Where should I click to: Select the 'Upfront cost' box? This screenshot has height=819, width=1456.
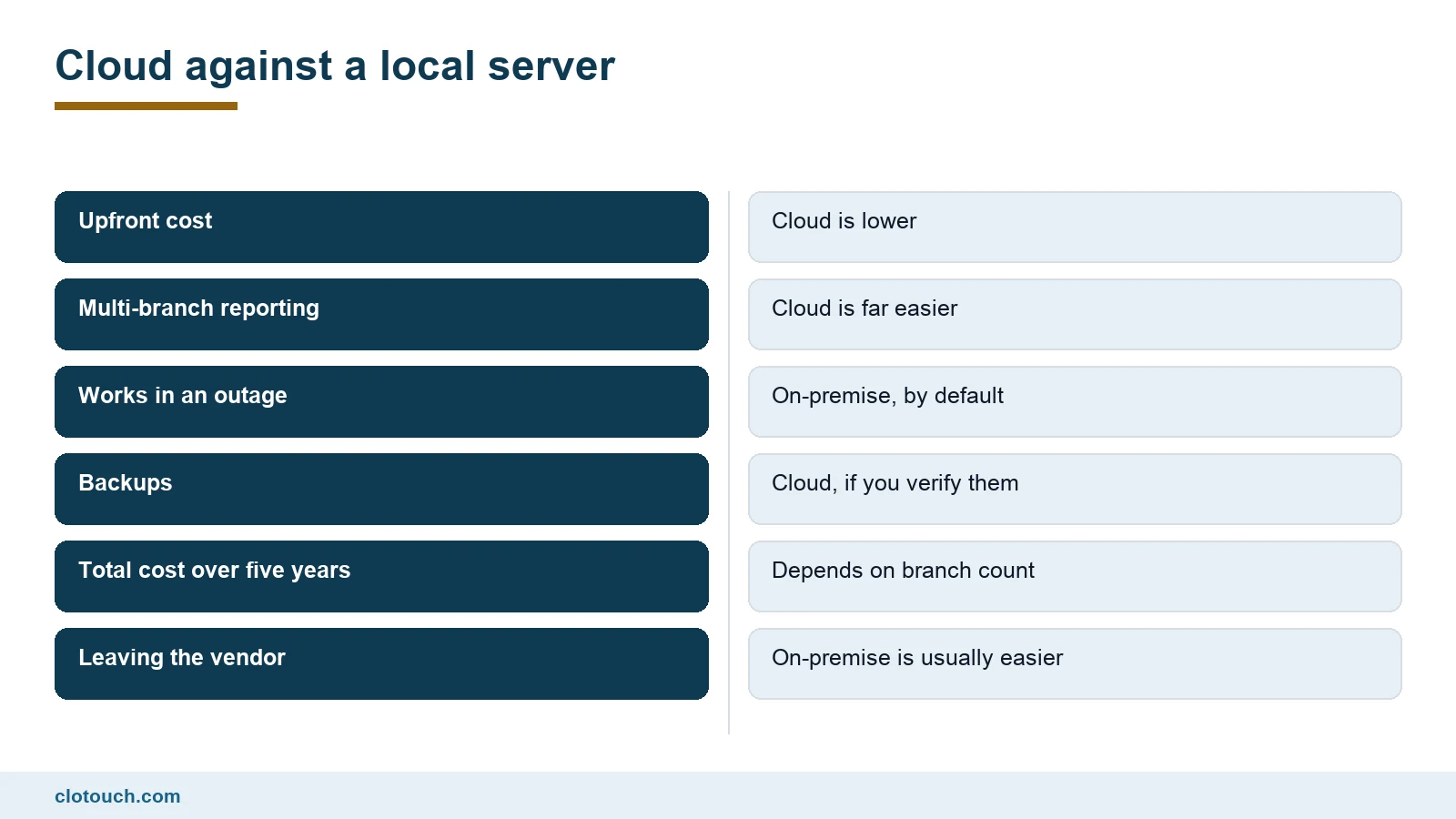381,227
